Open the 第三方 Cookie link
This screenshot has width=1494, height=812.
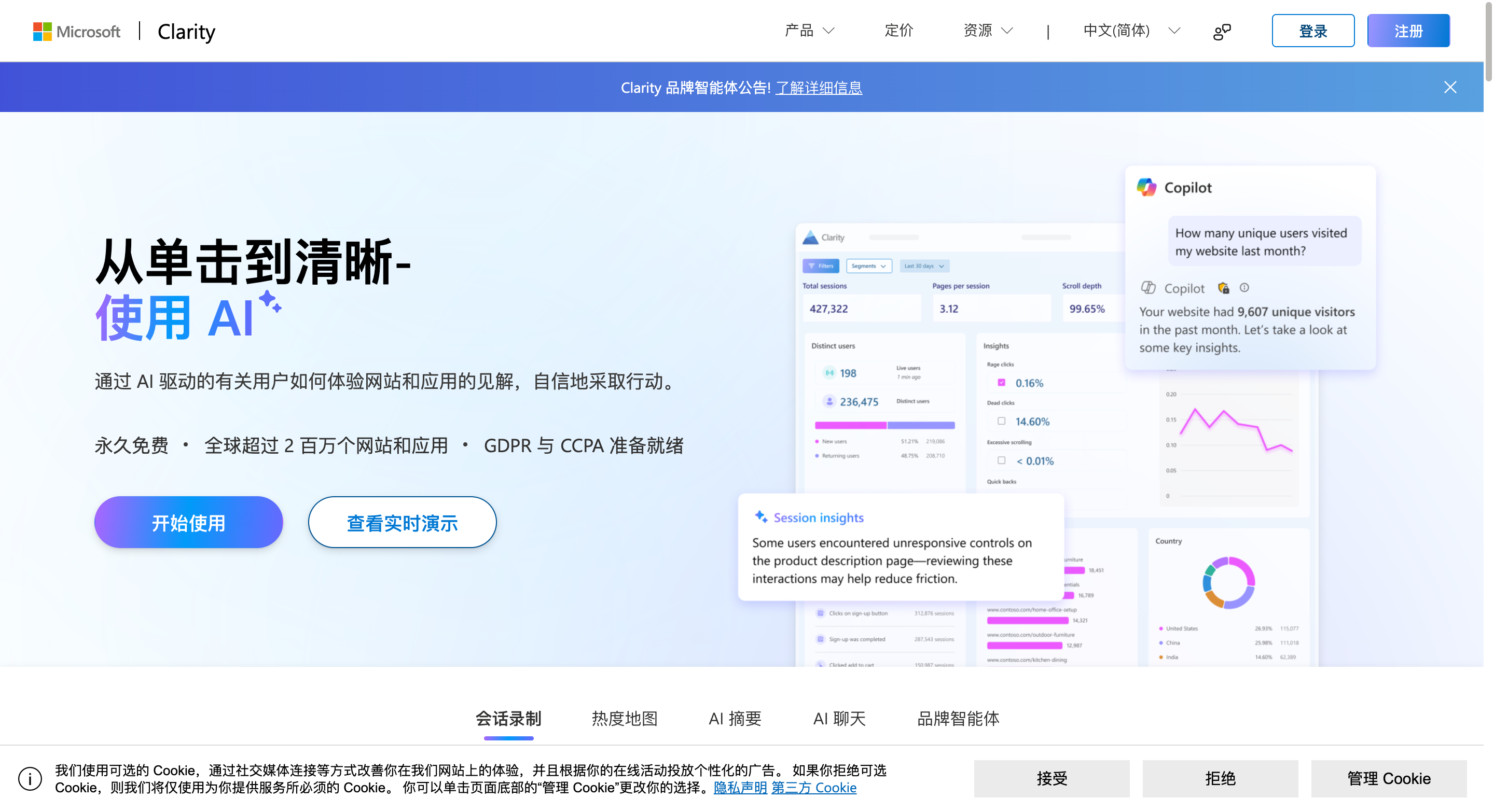point(814,788)
